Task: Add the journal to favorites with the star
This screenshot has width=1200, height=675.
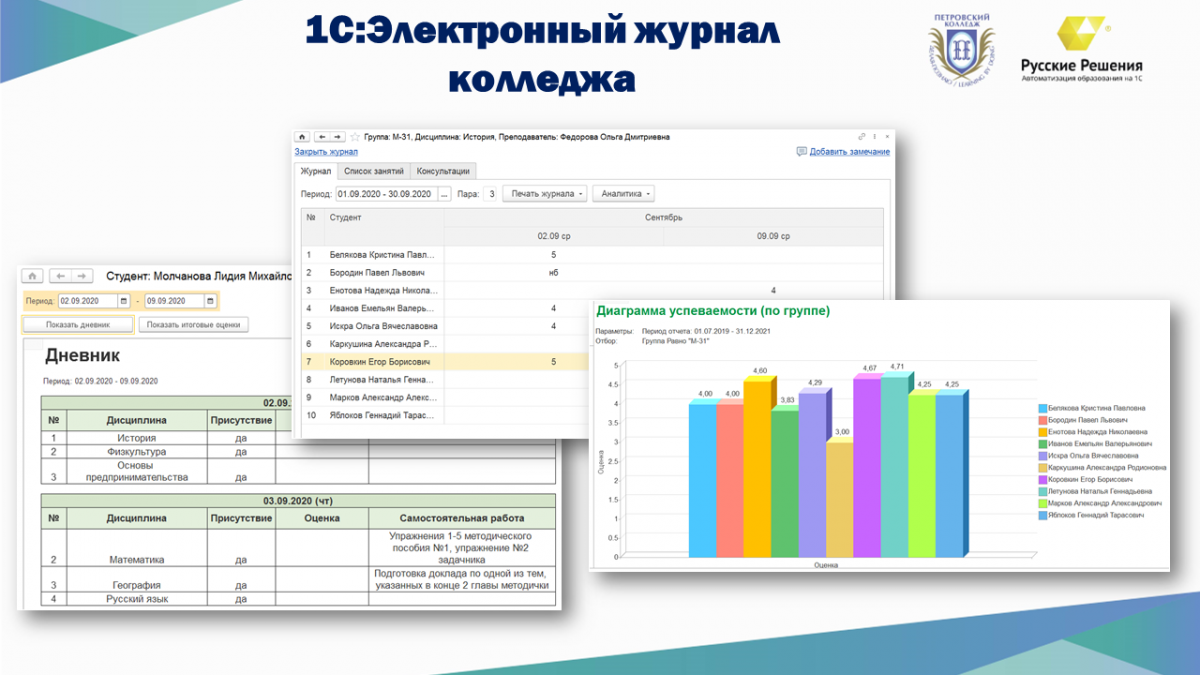Action: 354,137
